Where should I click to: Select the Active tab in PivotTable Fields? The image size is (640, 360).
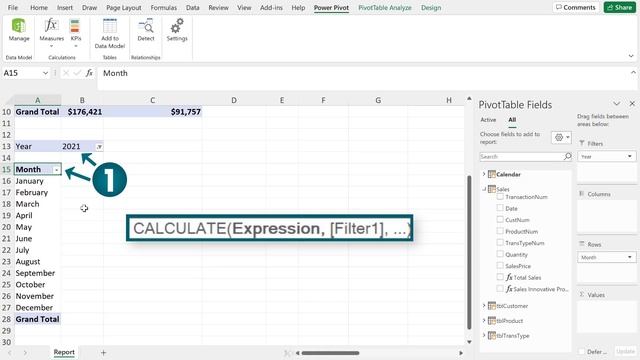[488, 120]
